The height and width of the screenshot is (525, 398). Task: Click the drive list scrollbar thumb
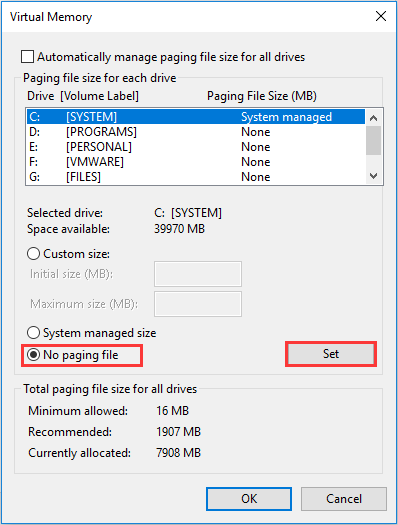coord(374,140)
